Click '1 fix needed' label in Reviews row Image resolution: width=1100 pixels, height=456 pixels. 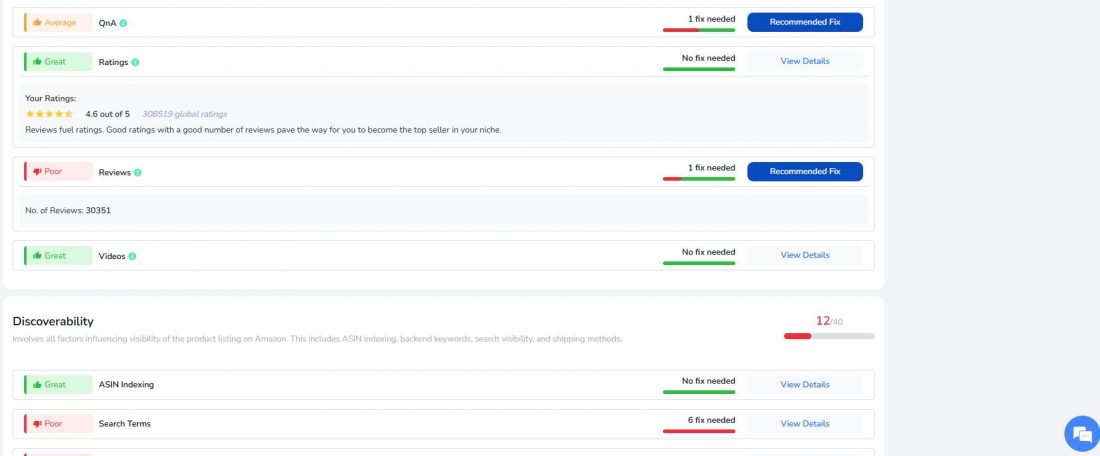pos(711,168)
